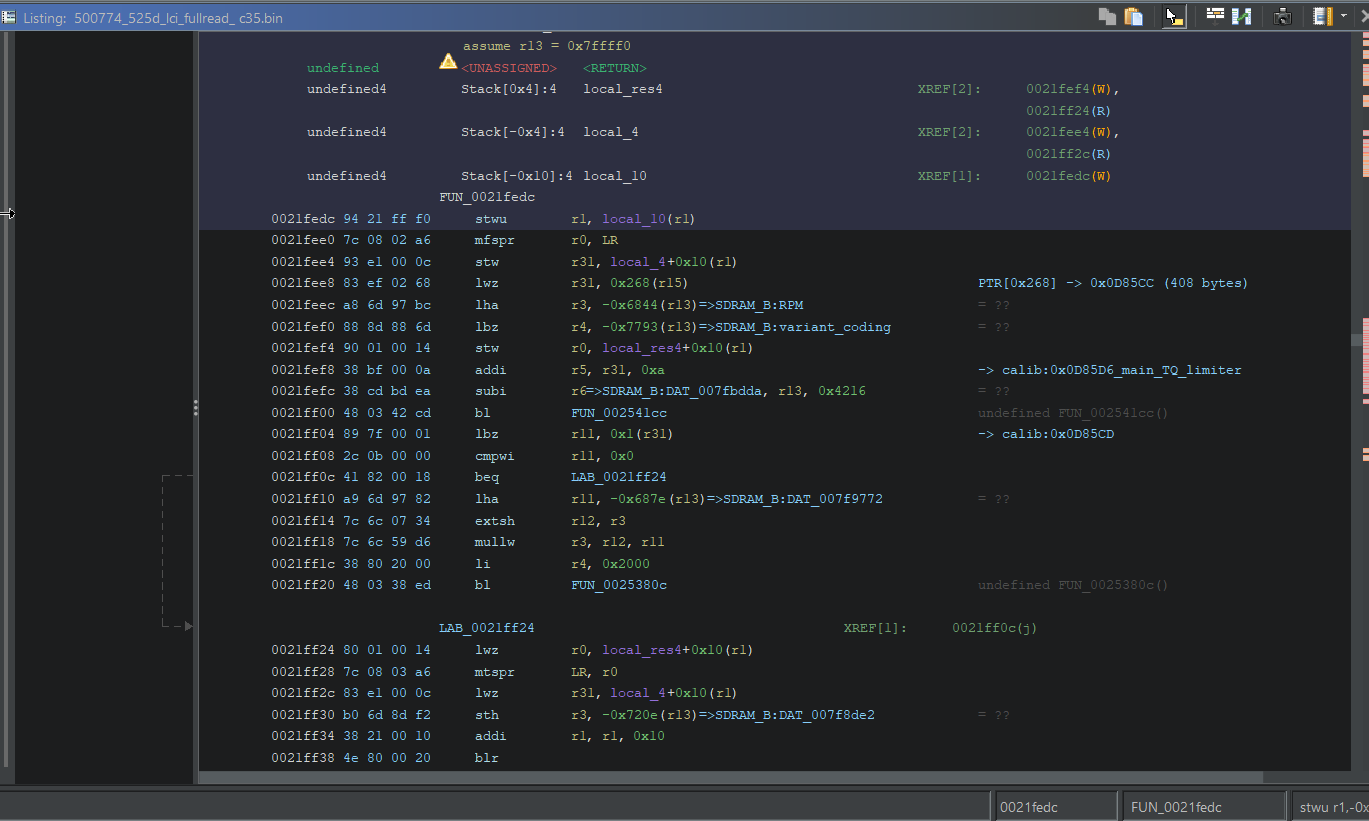Click the horizontal scrollbar under the listing
Image resolution: width=1369 pixels, height=821 pixels.
[x=730, y=777]
